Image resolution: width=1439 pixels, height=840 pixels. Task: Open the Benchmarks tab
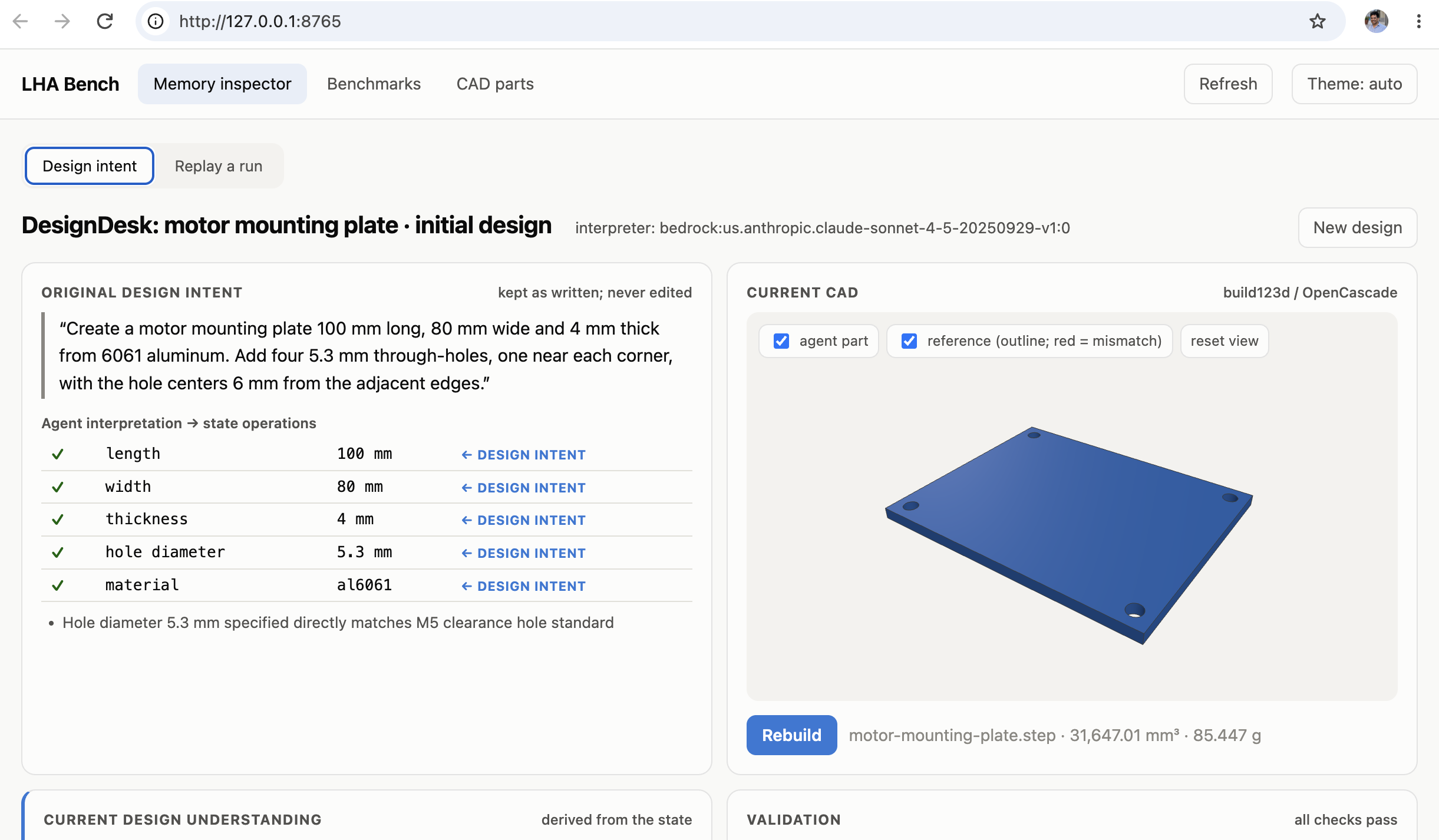click(x=374, y=84)
